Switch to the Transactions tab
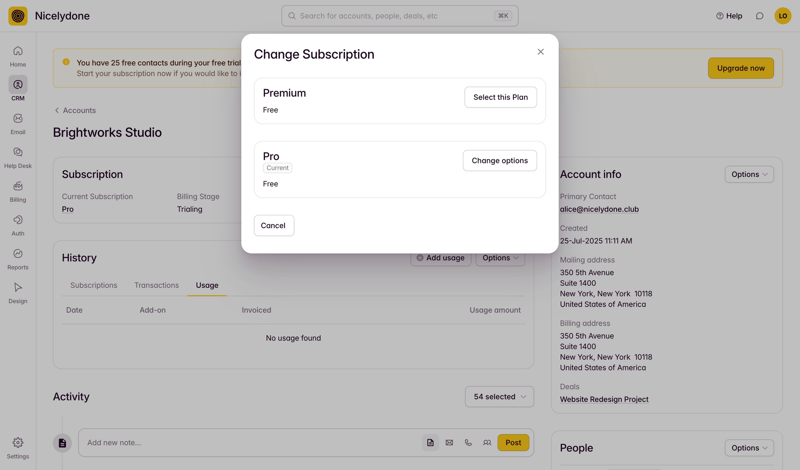800x470 pixels. 157,285
